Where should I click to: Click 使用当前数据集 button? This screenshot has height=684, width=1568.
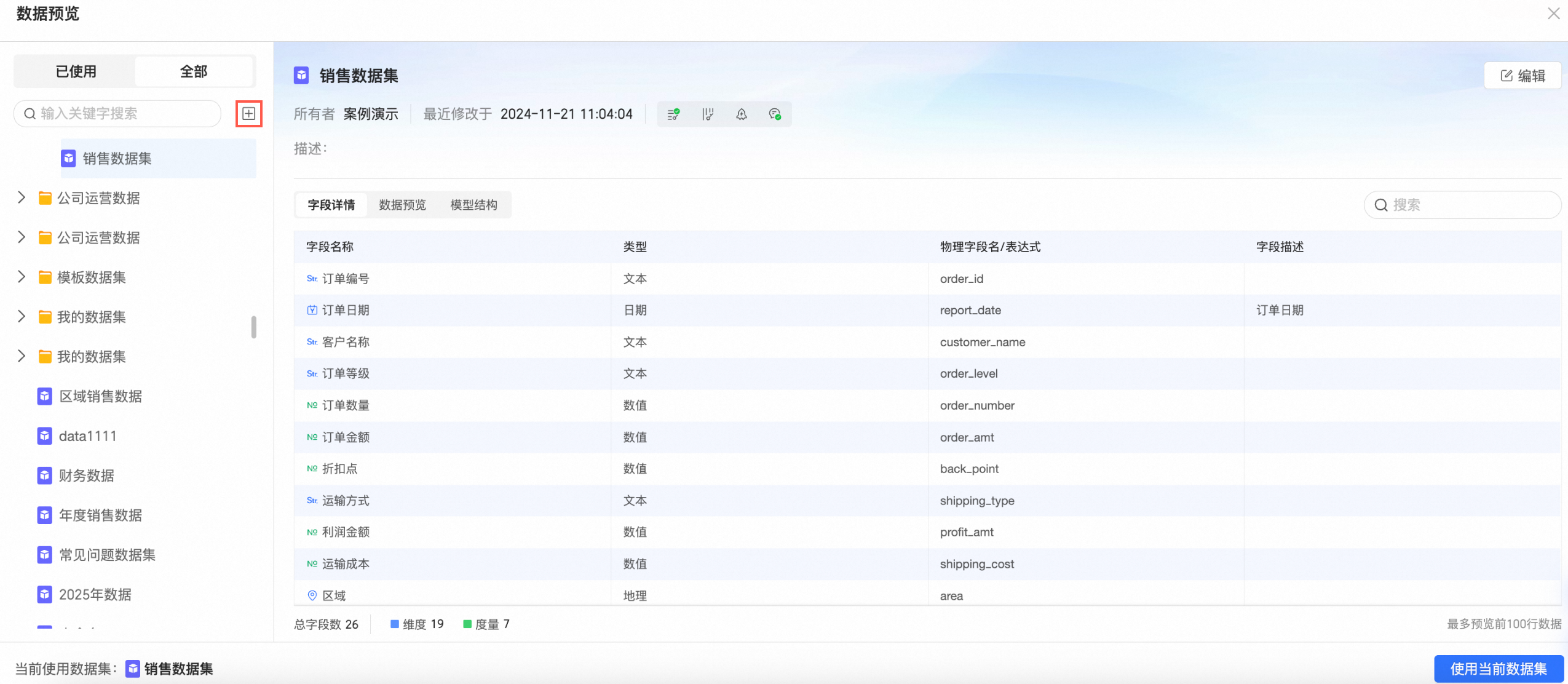click(x=1499, y=669)
